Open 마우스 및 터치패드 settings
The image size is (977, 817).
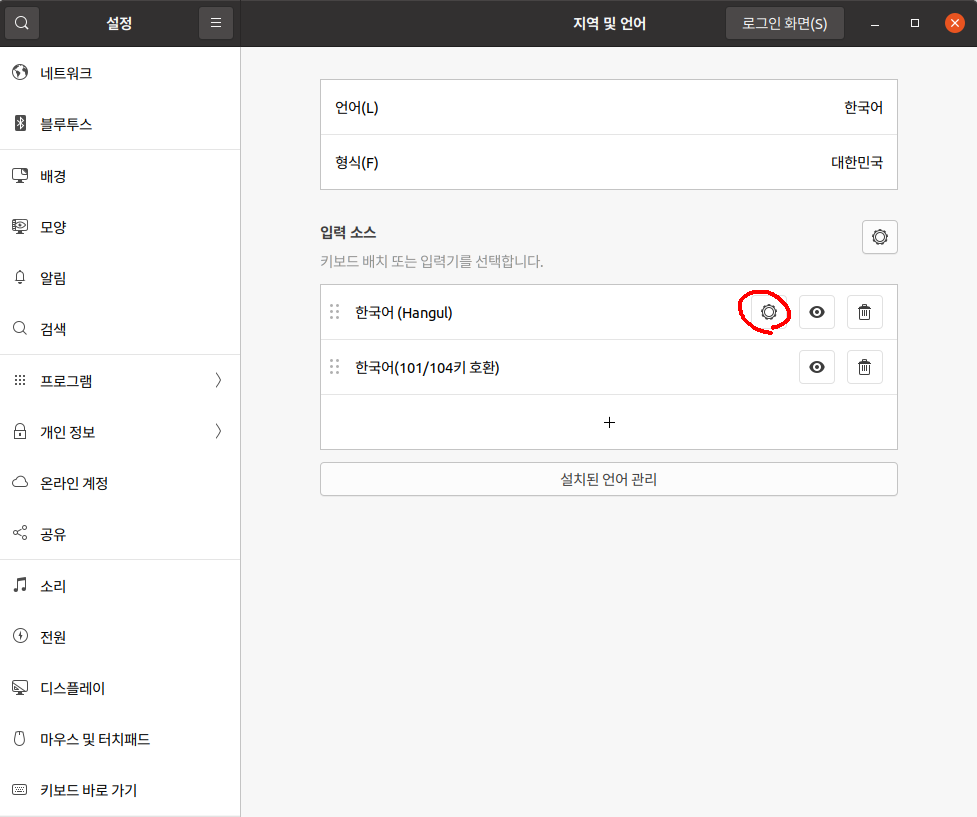pos(120,739)
